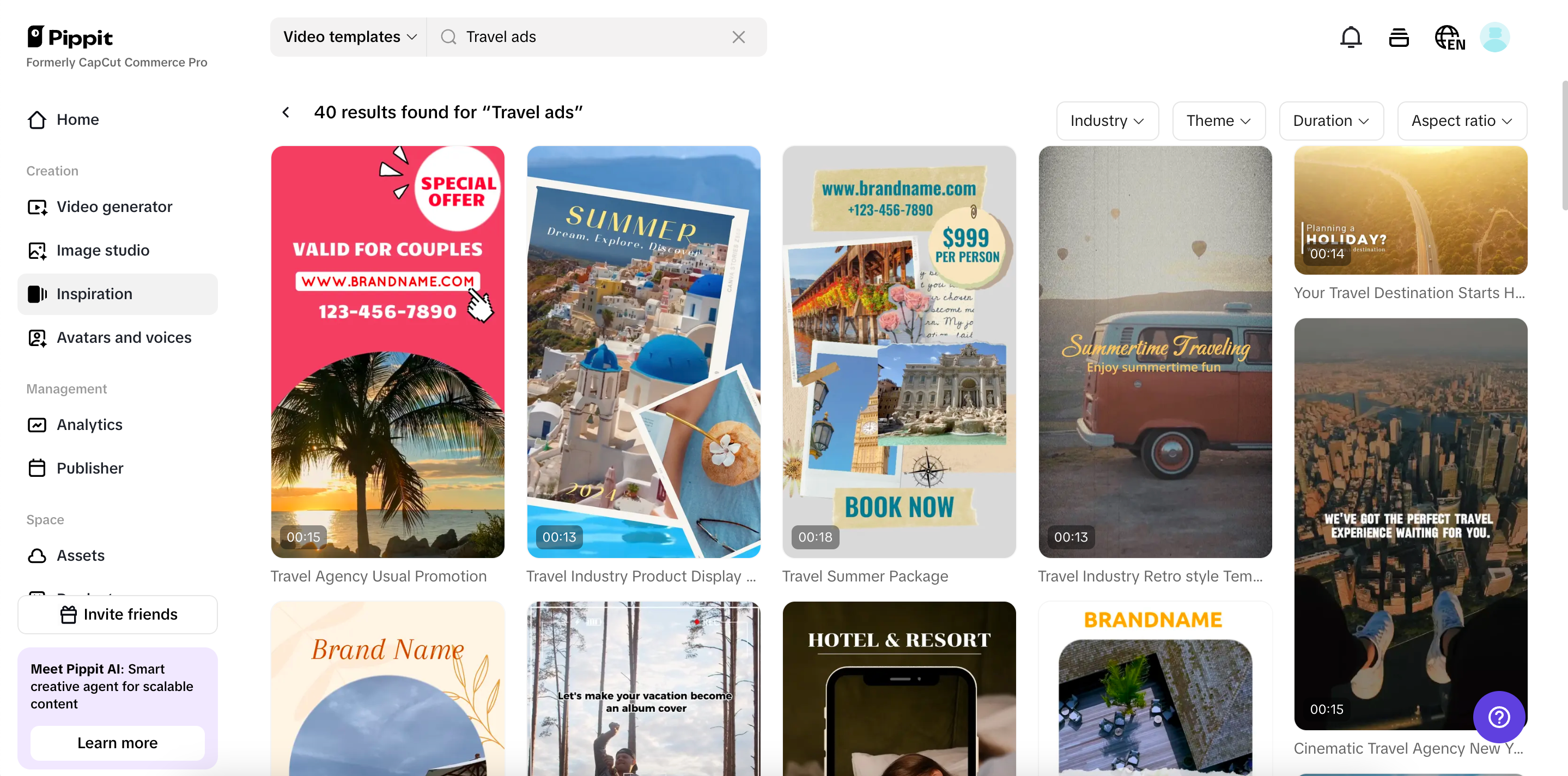Switch interface language via the EN globe
Viewport: 1568px width, 776px height.
pyautogui.click(x=1449, y=37)
